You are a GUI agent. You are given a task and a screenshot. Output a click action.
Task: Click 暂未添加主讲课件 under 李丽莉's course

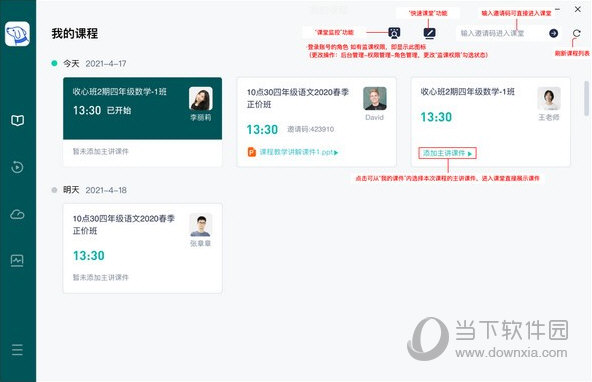click(100, 151)
